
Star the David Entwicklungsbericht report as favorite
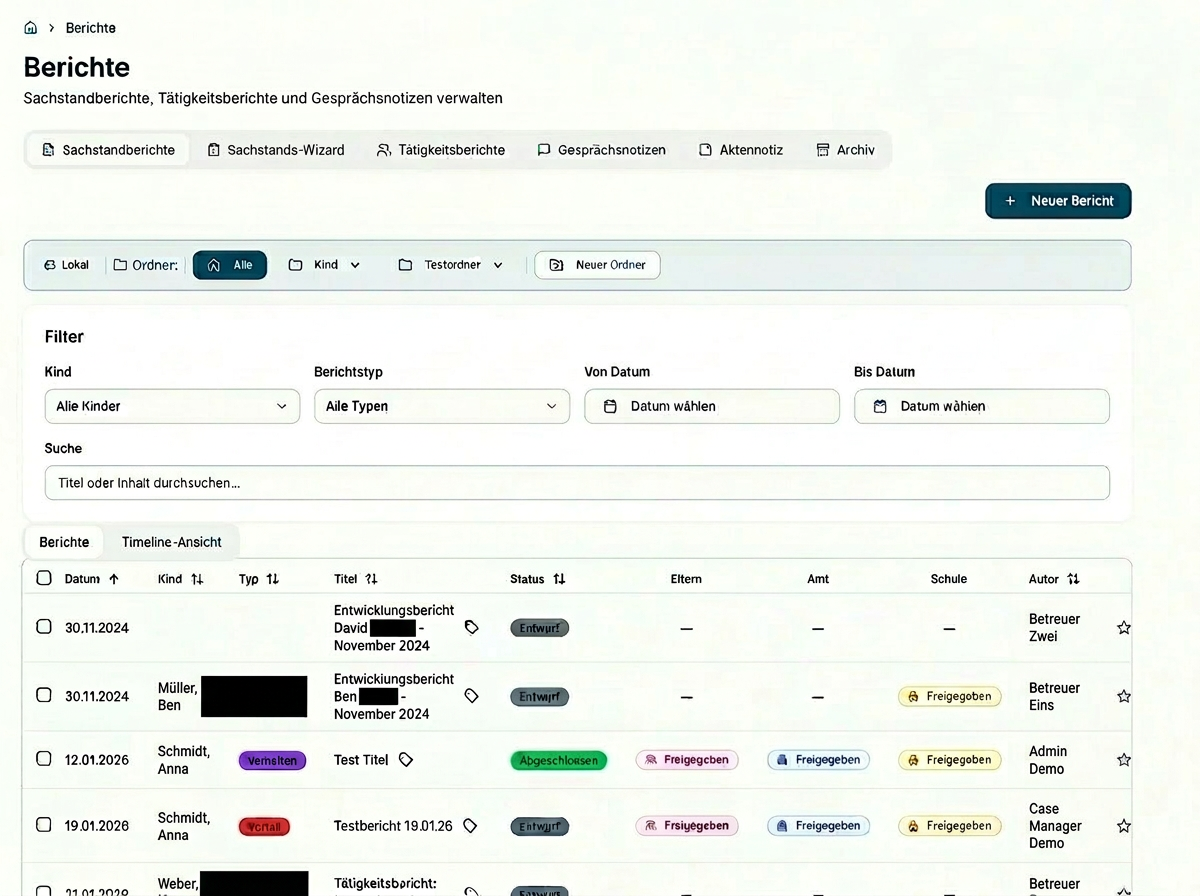click(1123, 628)
